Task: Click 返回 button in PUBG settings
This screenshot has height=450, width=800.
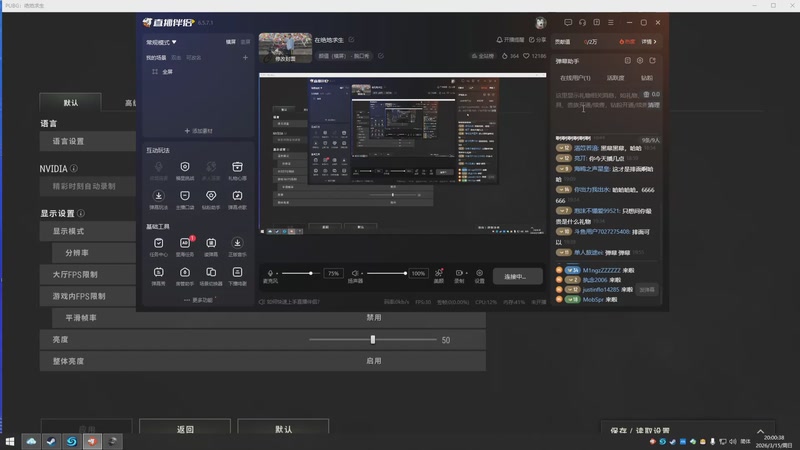Action: pyautogui.click(x=185, y=429)
